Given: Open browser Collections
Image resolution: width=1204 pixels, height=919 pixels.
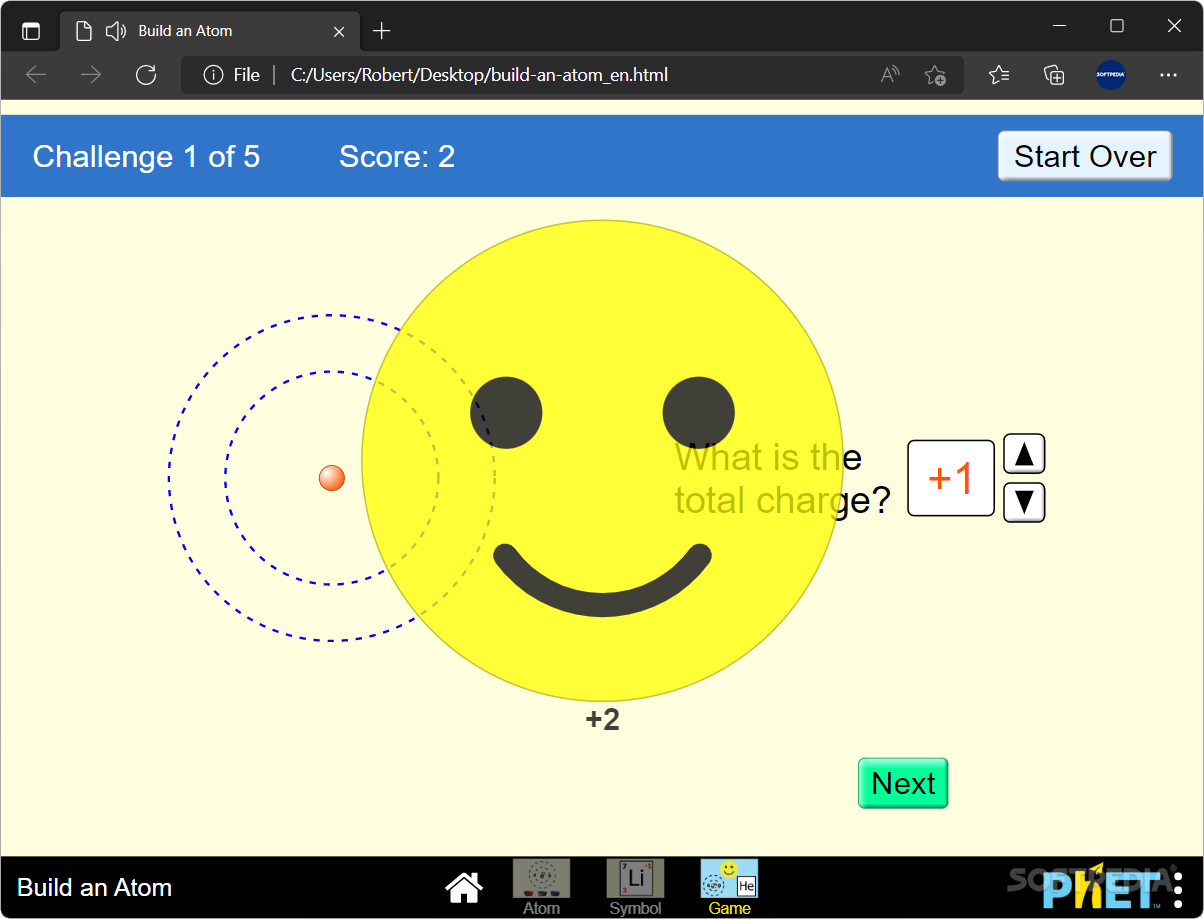Looking at the screenshot, I should point(1054,75).
